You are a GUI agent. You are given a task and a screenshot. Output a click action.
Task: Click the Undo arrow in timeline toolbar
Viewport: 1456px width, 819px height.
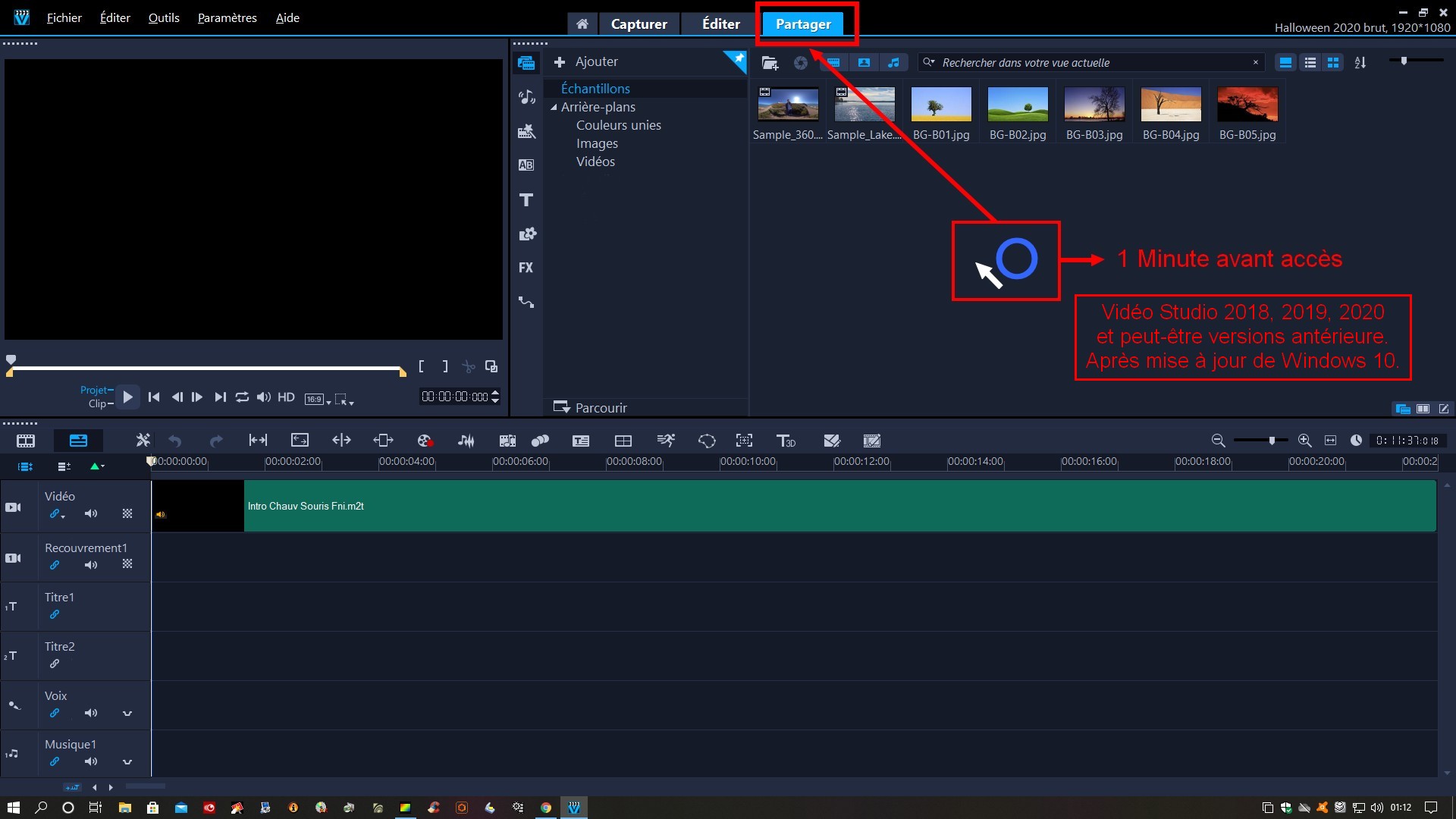175,441
